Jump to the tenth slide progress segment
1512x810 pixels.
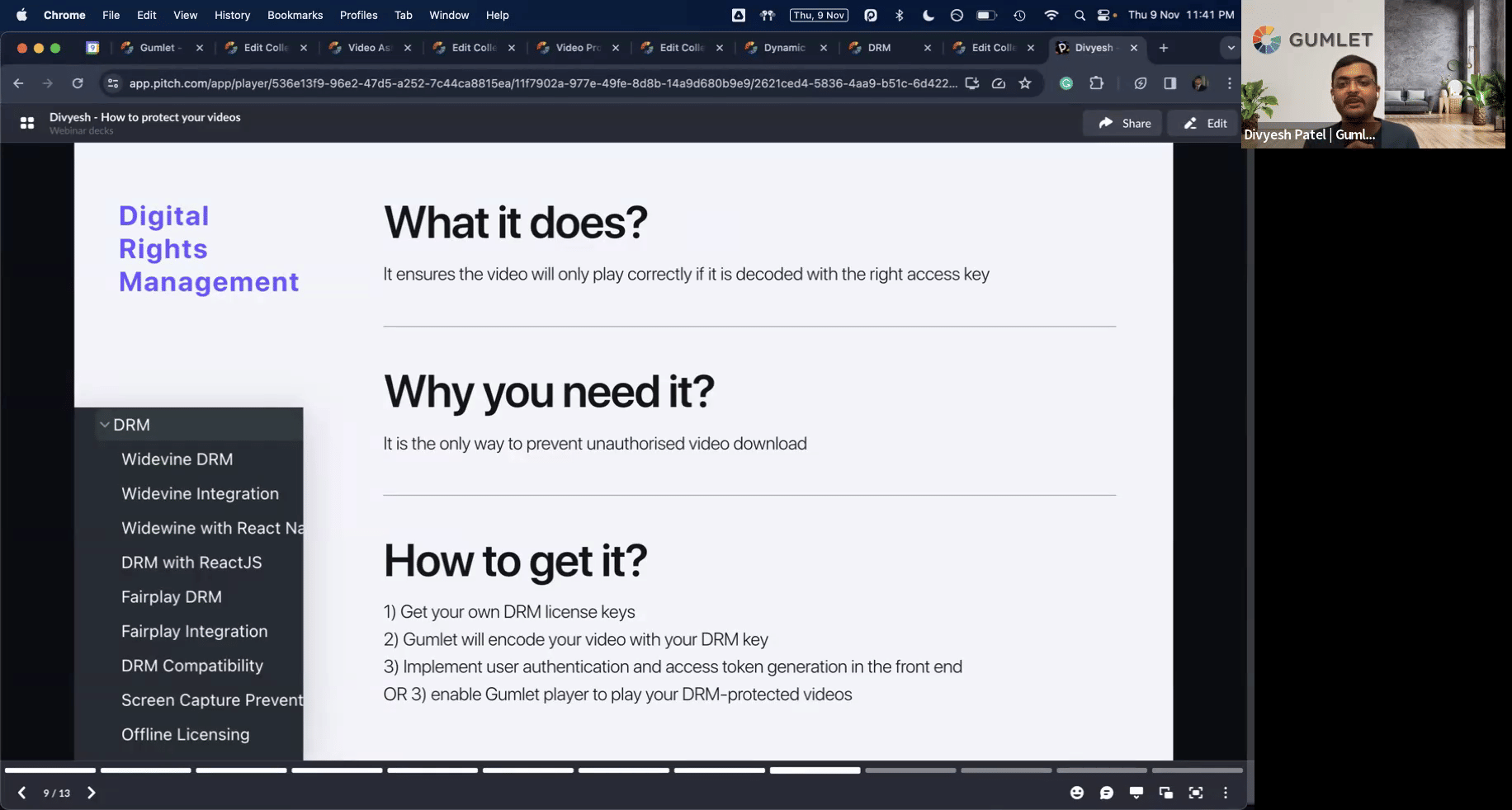pyautogui.click(x=910, y=770)
